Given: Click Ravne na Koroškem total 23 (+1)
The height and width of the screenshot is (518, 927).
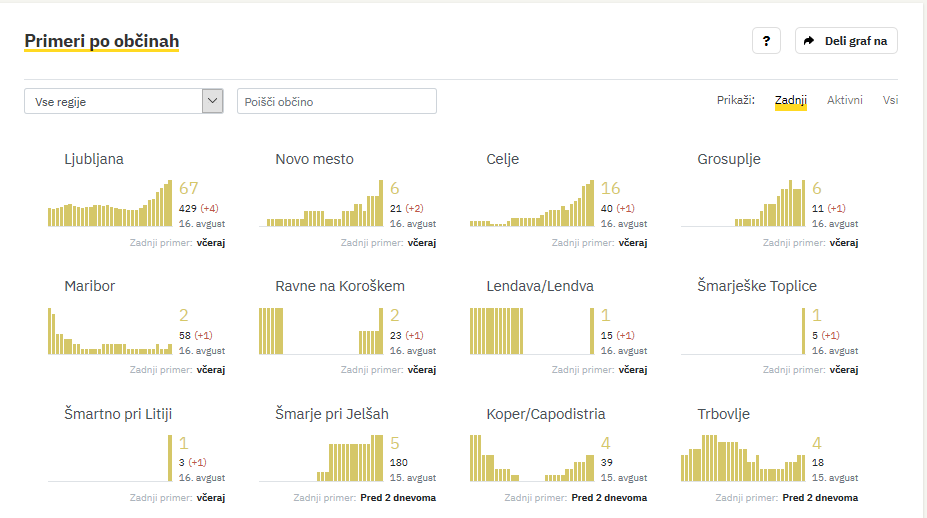Looking at the screenshot, I should [x=407, y=335].
